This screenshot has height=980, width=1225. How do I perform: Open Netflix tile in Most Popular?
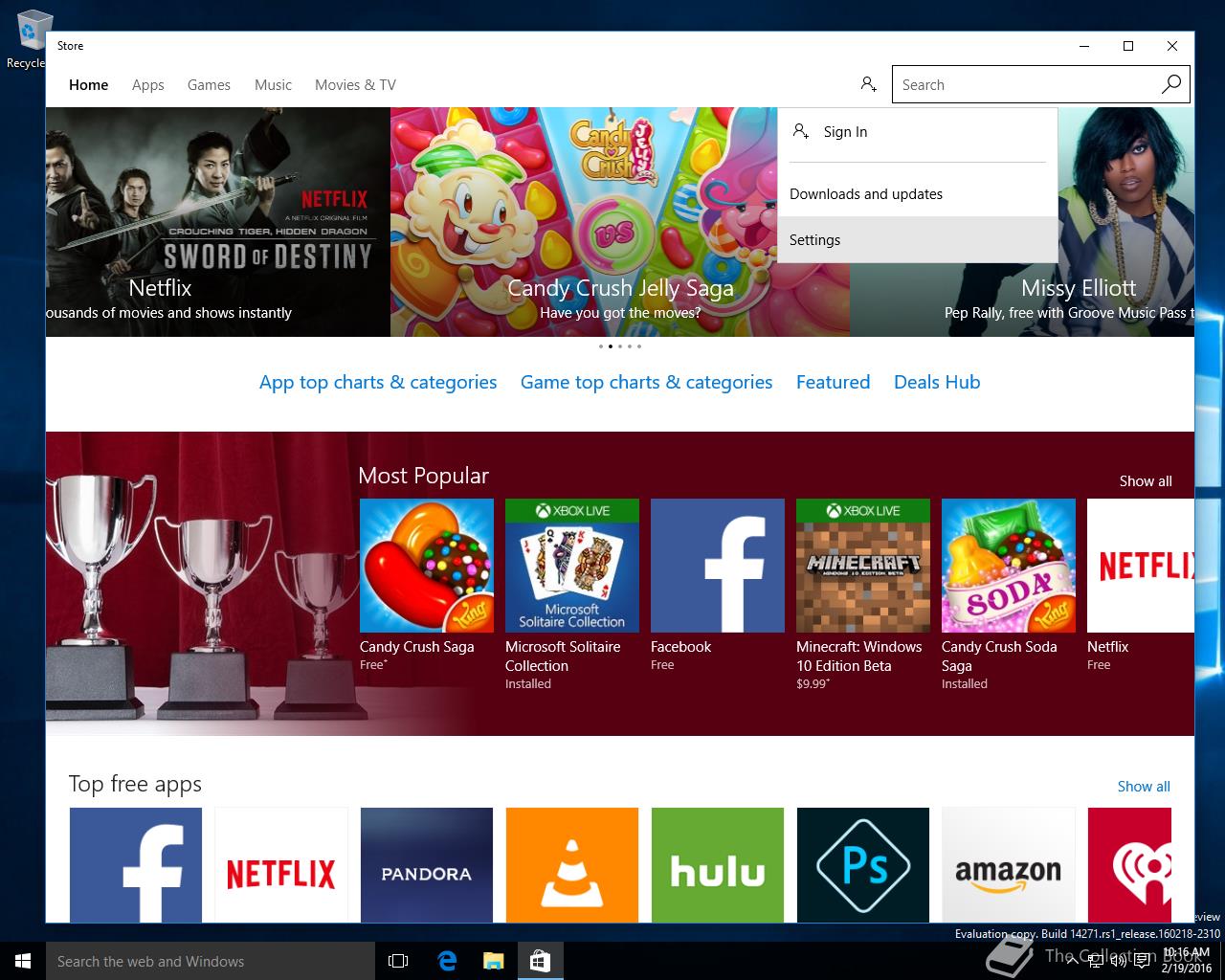click(x=1141, y=566)
